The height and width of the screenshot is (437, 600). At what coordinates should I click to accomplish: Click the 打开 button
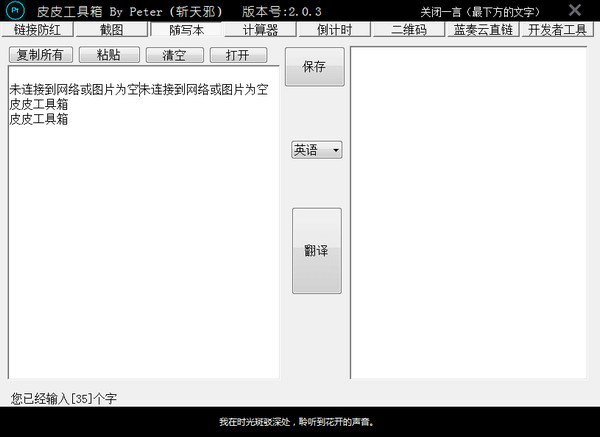click(x=238, y=55)
